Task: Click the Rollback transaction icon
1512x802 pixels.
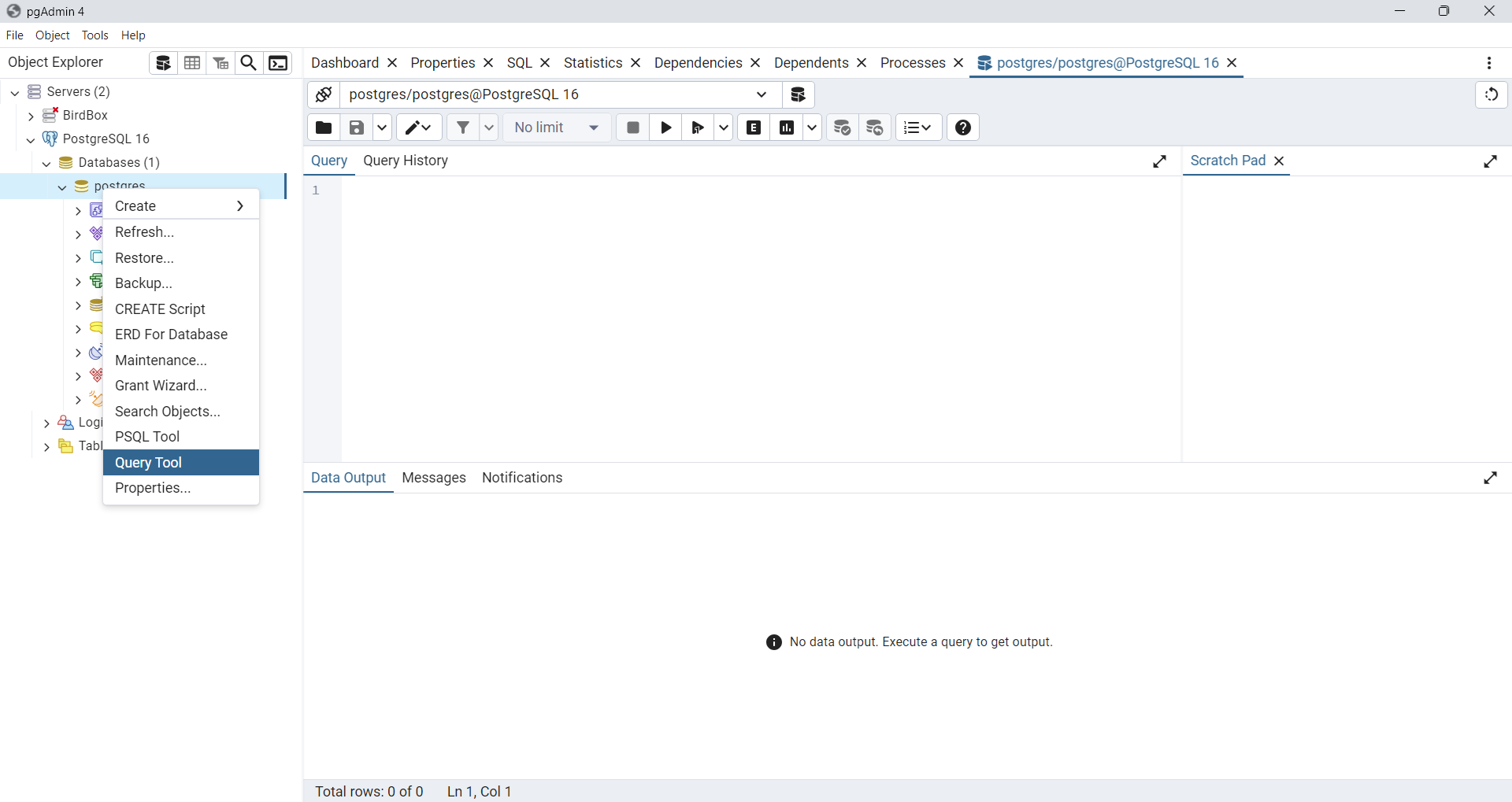Action: 875,128
